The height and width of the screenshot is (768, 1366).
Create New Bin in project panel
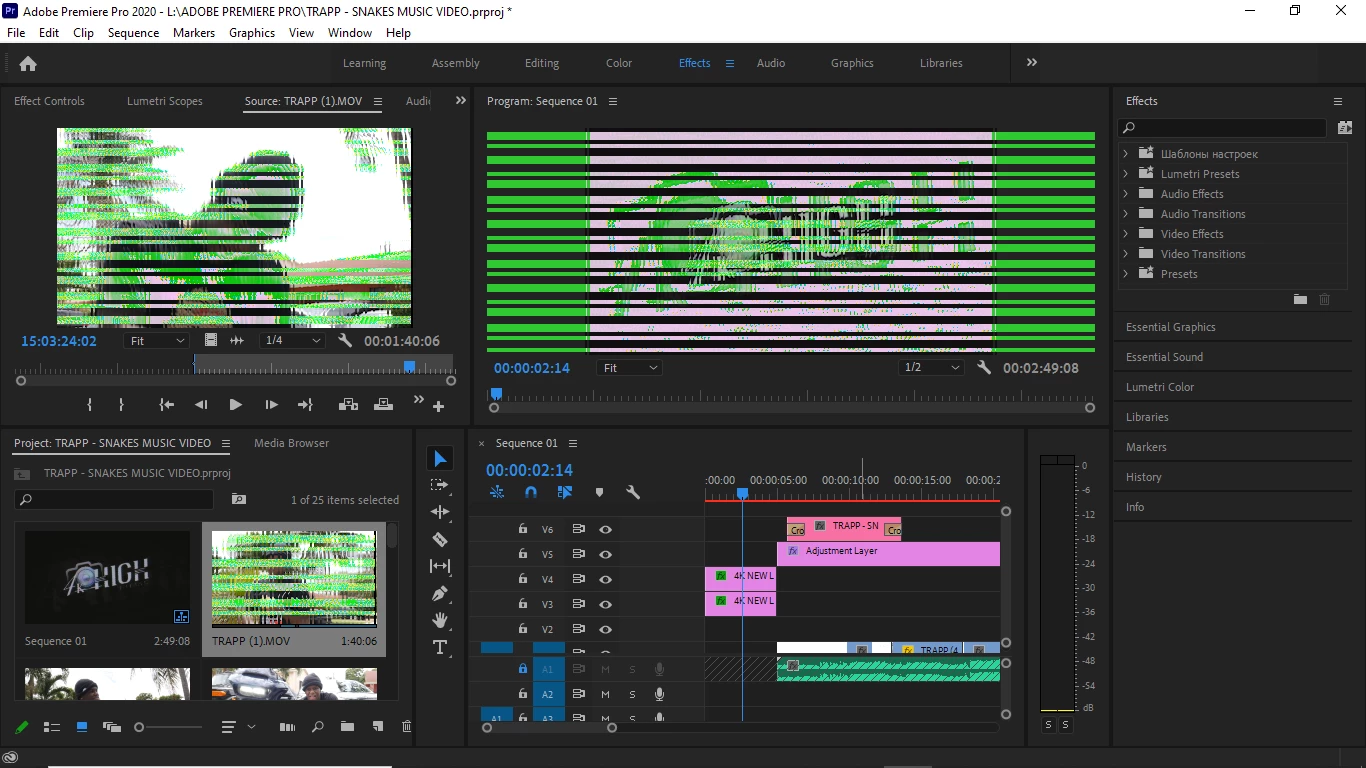pyautogui.click(x=347, y=727)
